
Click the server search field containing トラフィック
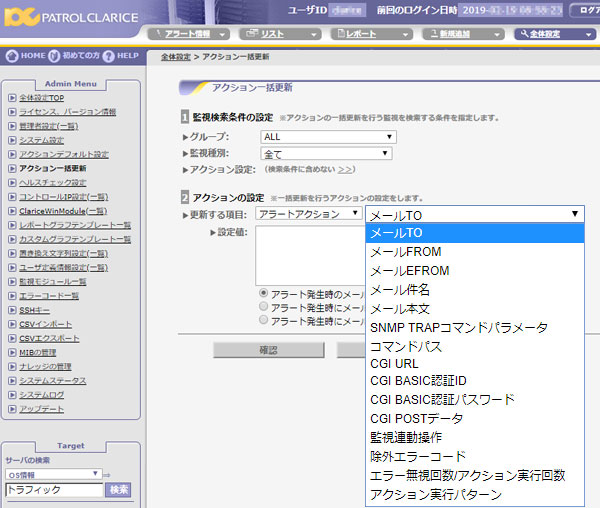pos(54,490)
